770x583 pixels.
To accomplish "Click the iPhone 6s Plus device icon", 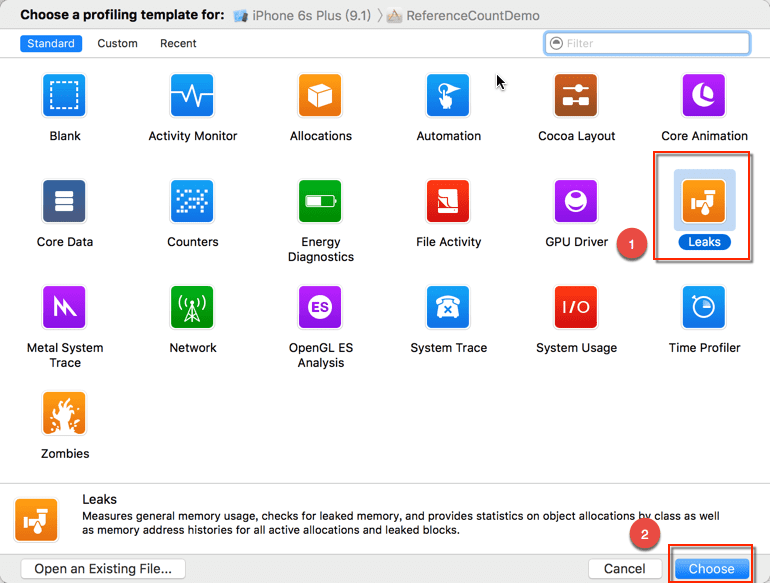I will click(x=241, y=16).
